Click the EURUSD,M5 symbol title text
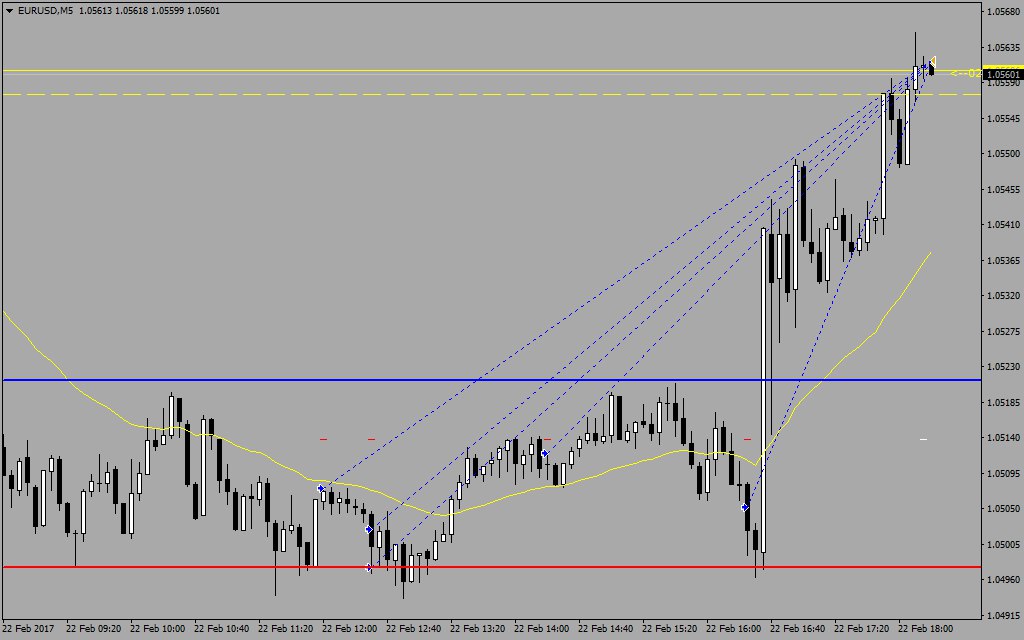 tap(45, 11)
